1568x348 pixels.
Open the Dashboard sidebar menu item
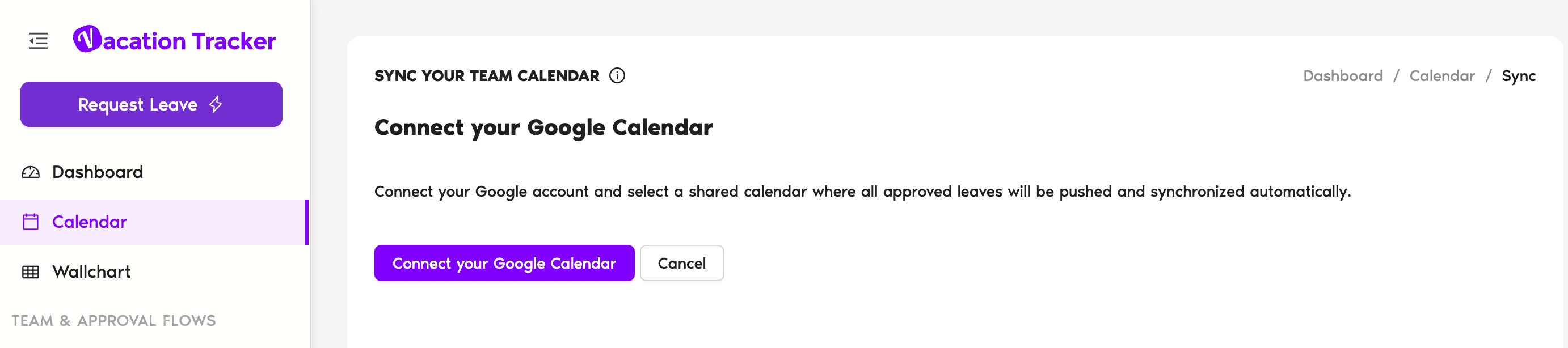coord(98,172)
